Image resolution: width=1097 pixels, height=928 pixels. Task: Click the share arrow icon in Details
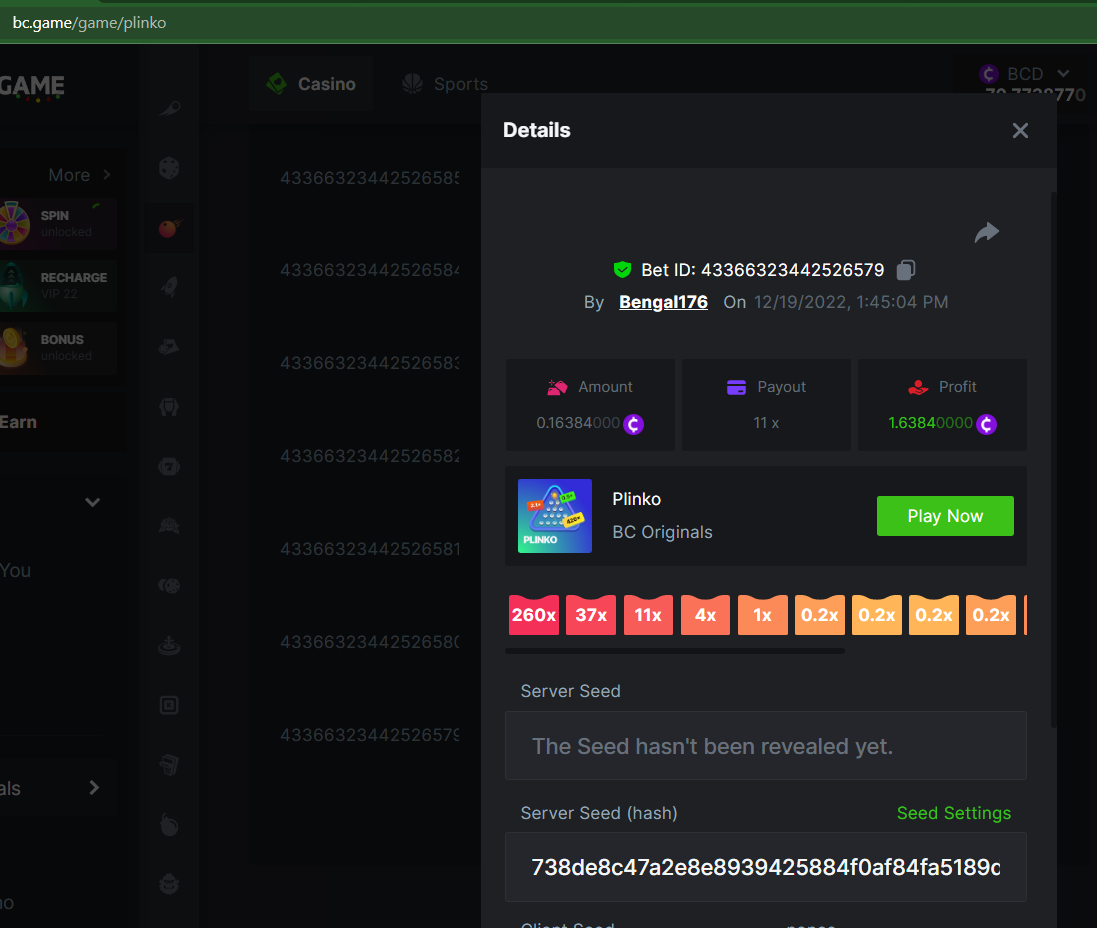[x=986, y=233]
